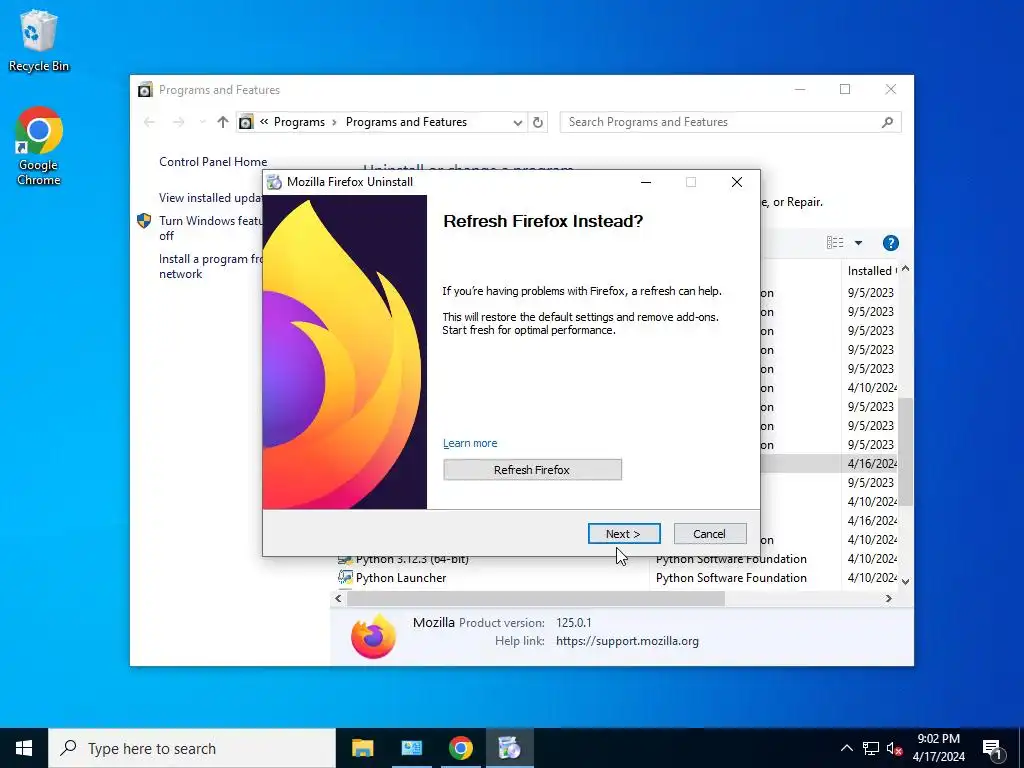Maximize the Programs and Features window

point(845,89)
